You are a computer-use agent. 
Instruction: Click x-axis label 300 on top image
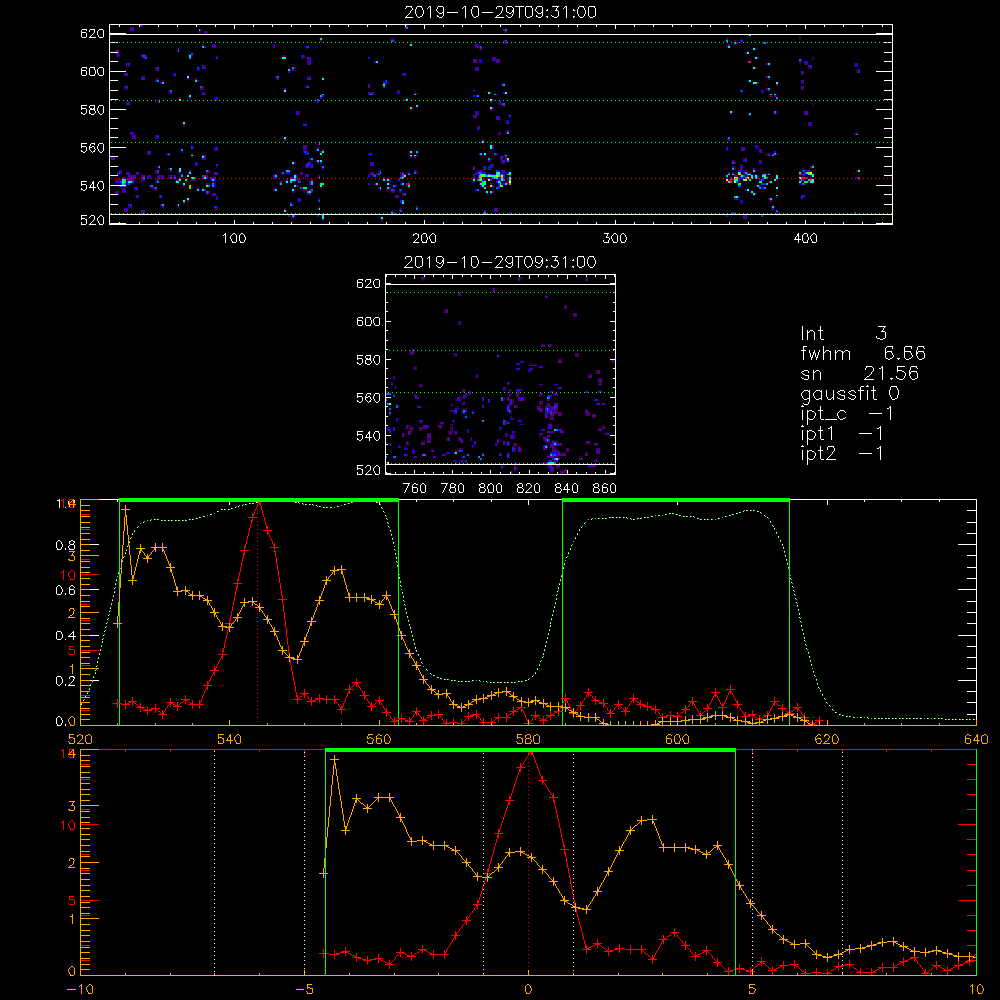coord(615,239)
